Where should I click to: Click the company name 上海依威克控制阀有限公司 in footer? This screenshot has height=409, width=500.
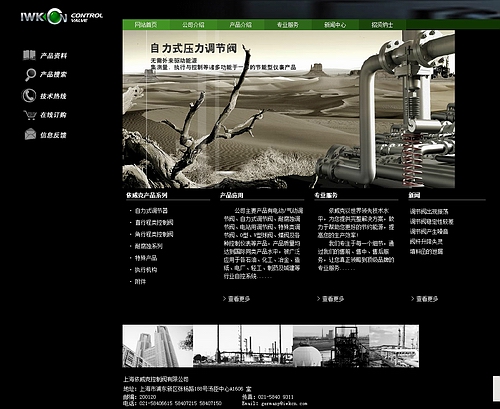(156, 379)
